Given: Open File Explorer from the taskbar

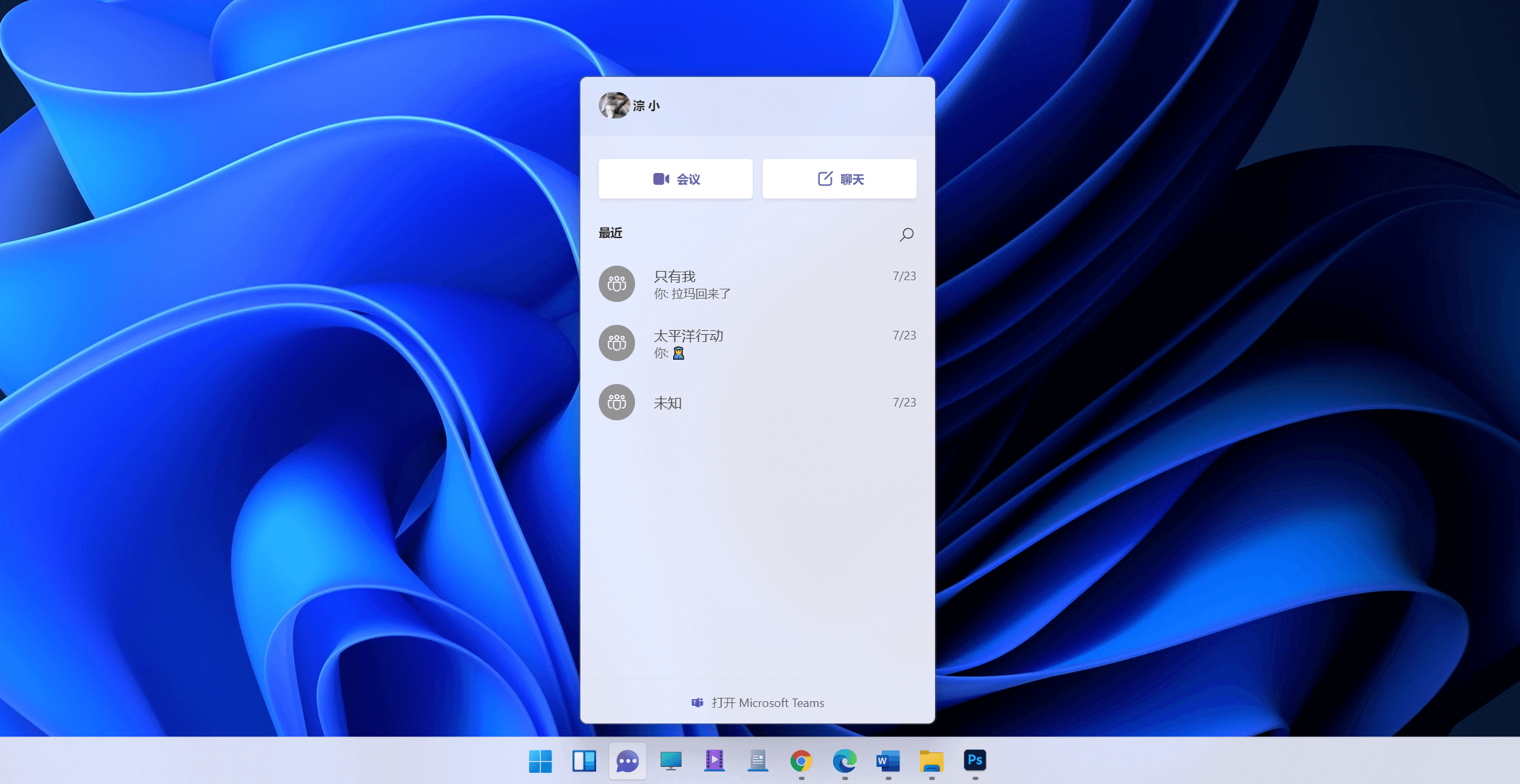Looking at the screenshot, I should (931, 761).
